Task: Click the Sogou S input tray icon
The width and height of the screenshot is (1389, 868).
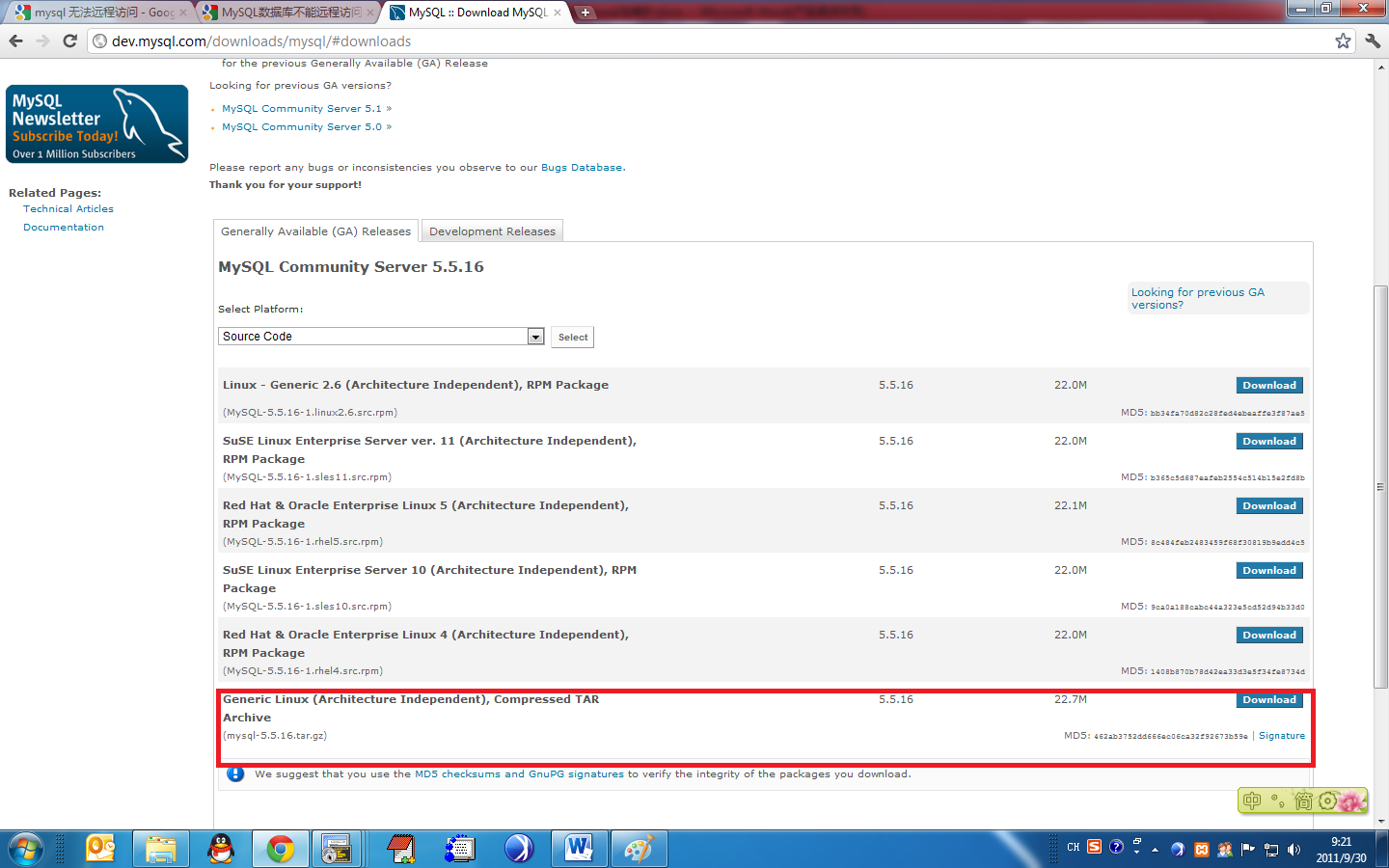Action: tap(1095, 848)
